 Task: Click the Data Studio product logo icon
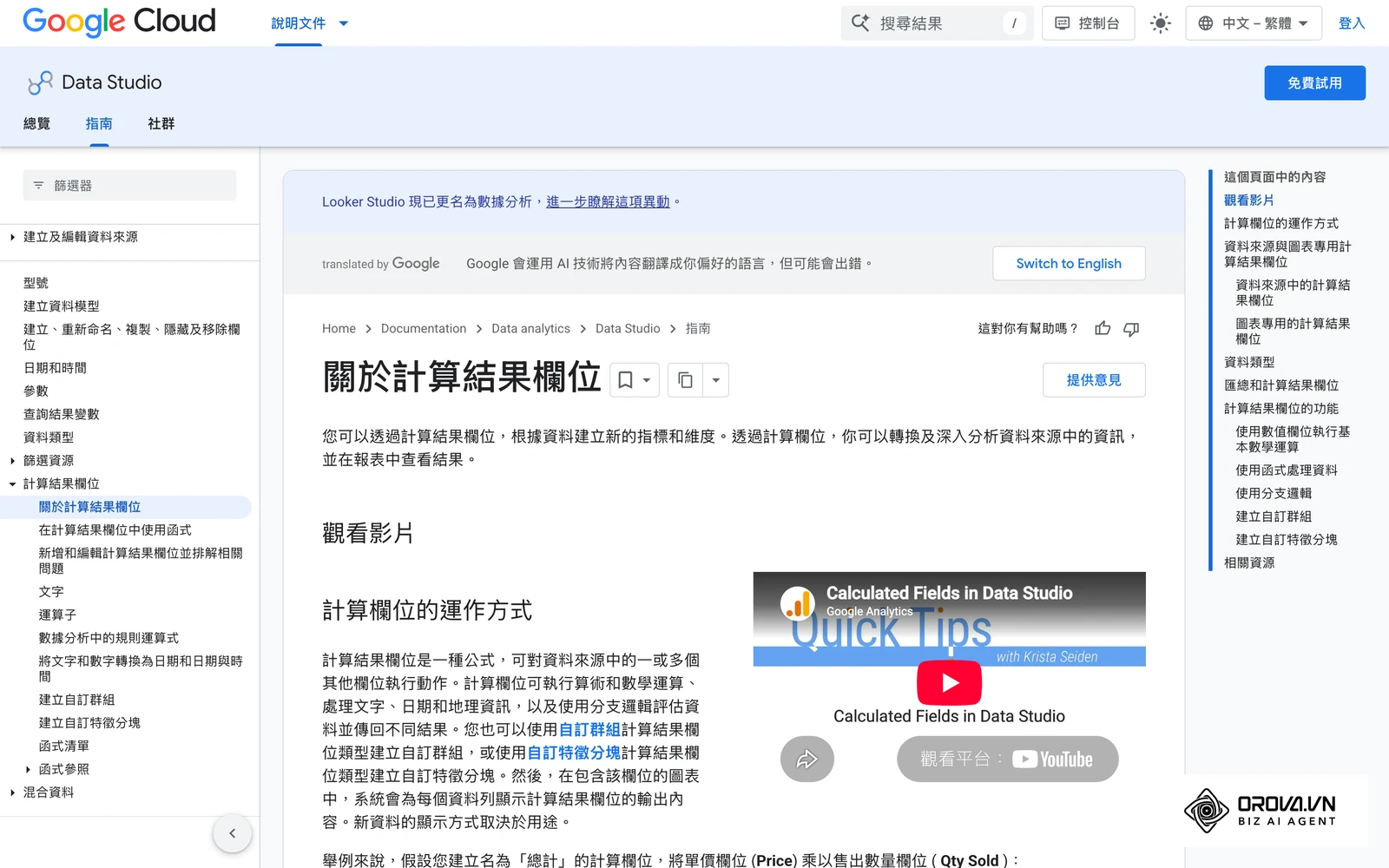pyautogui.click(x=40, y=82)
